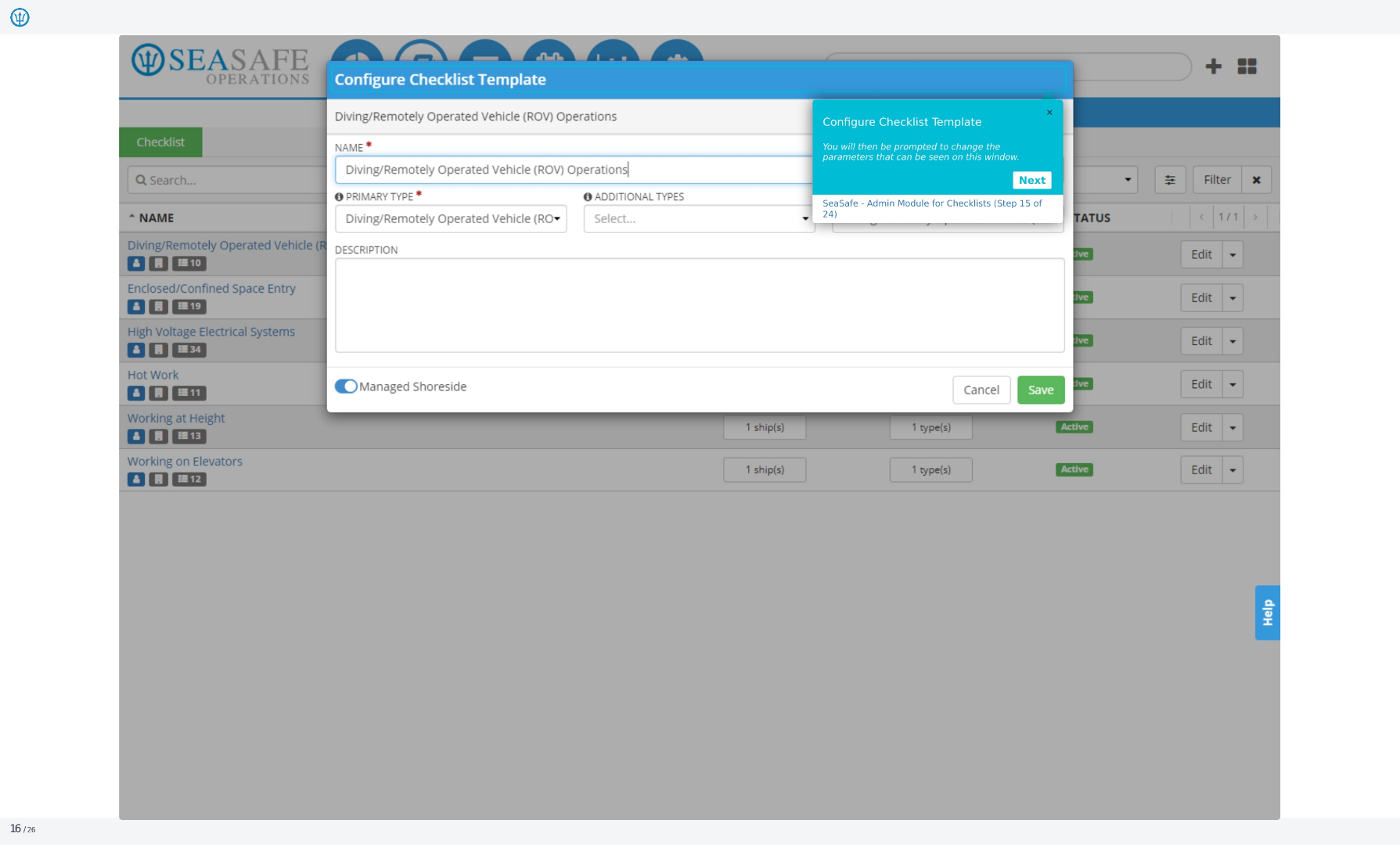1400x845 pixels.
Task: Click 1 type(s) button in Working at Height row
Action: click(x=931, y=427)
